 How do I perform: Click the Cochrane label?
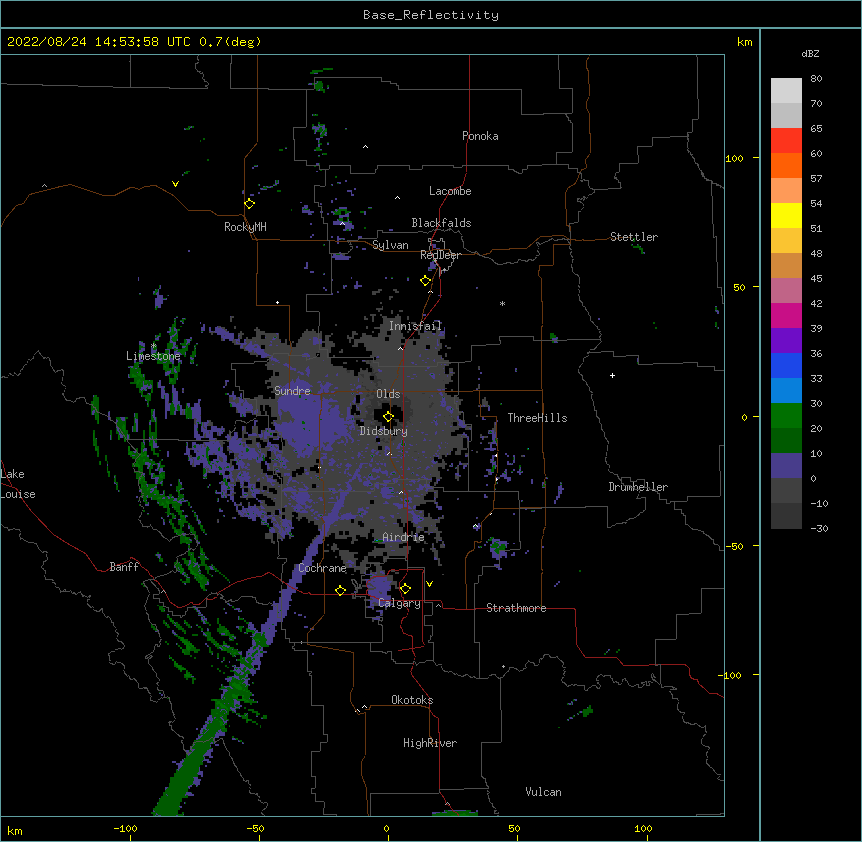pyautogui.click(x=322, y=568)
